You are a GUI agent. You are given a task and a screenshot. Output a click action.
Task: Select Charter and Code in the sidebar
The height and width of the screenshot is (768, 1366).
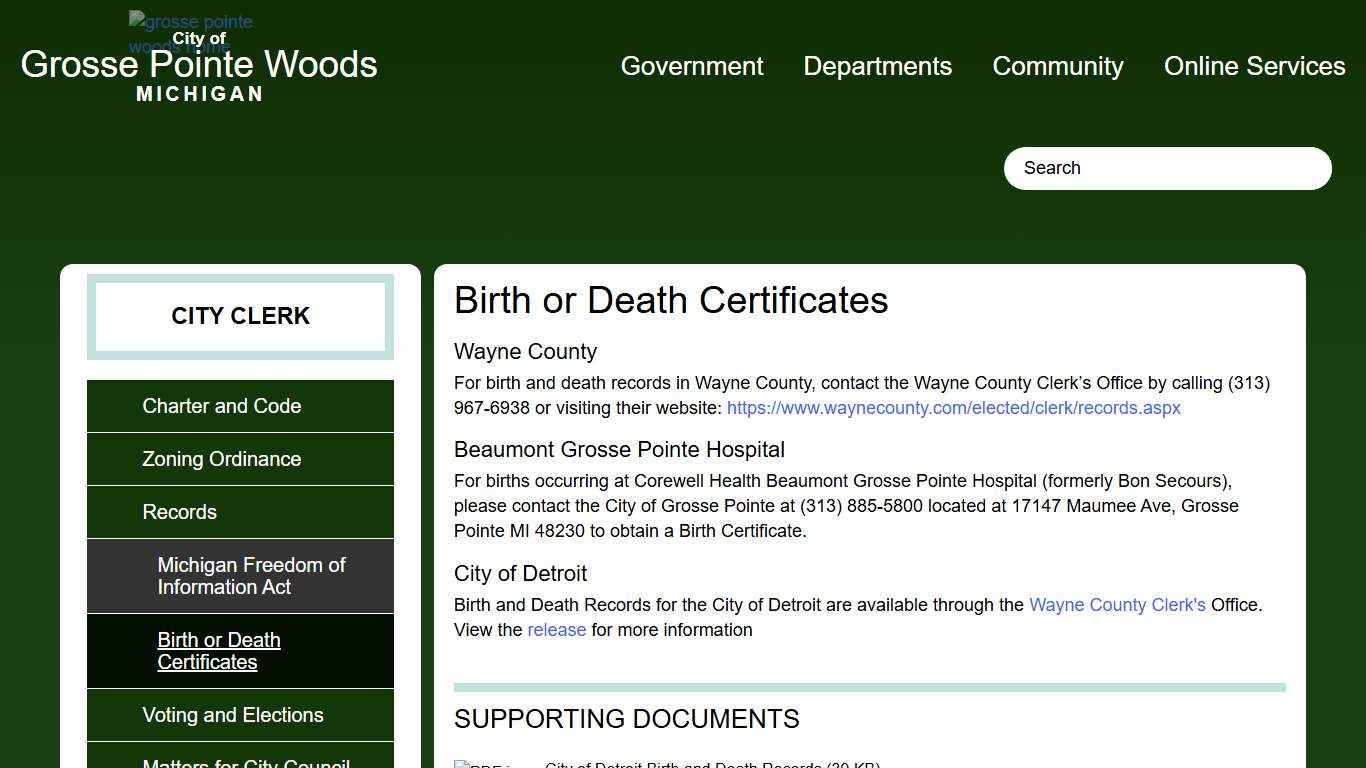point(222,406)
